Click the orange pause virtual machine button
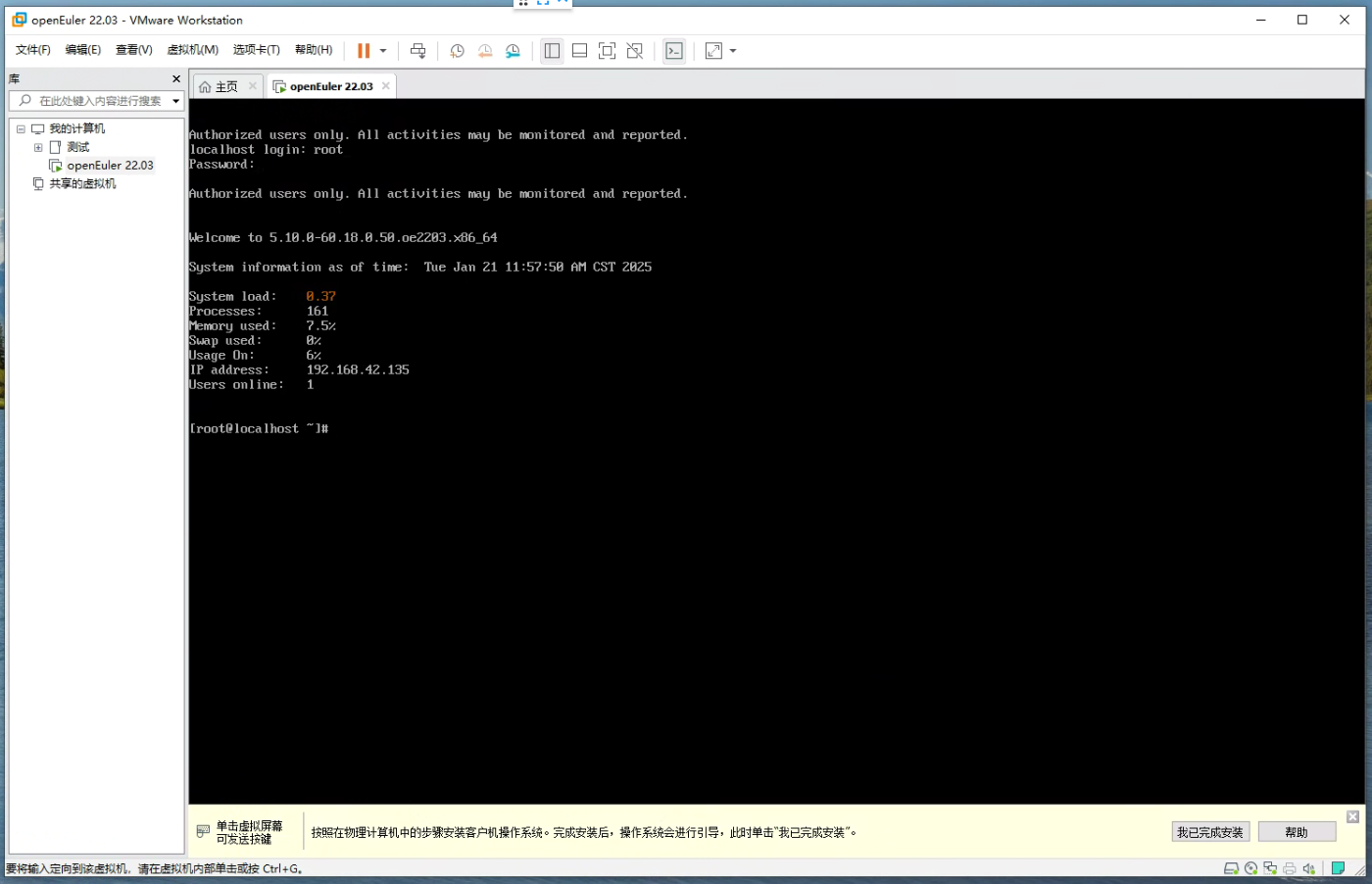The width and height of the screenshot is (1372, 884). click(x=364, y=51)
